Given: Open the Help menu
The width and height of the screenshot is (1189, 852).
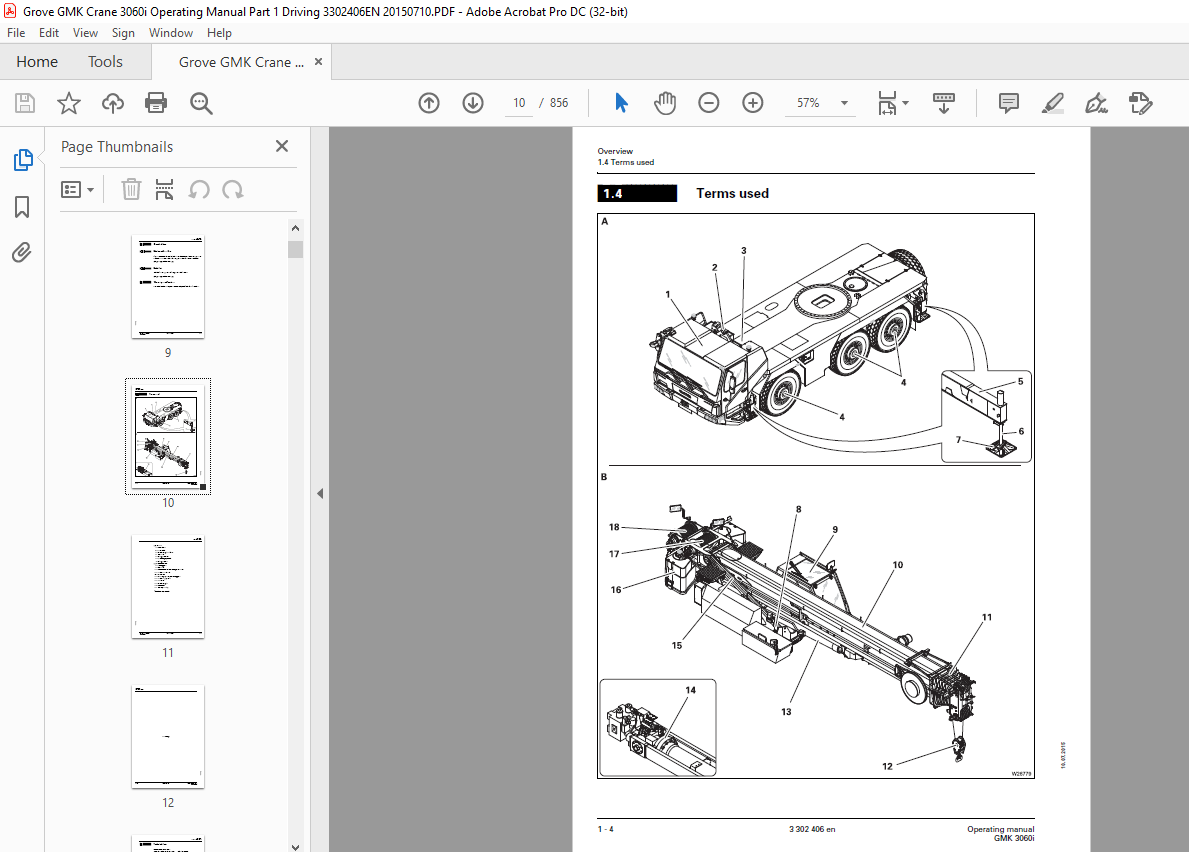Looking at the screenshot, I should click(219, 33).
